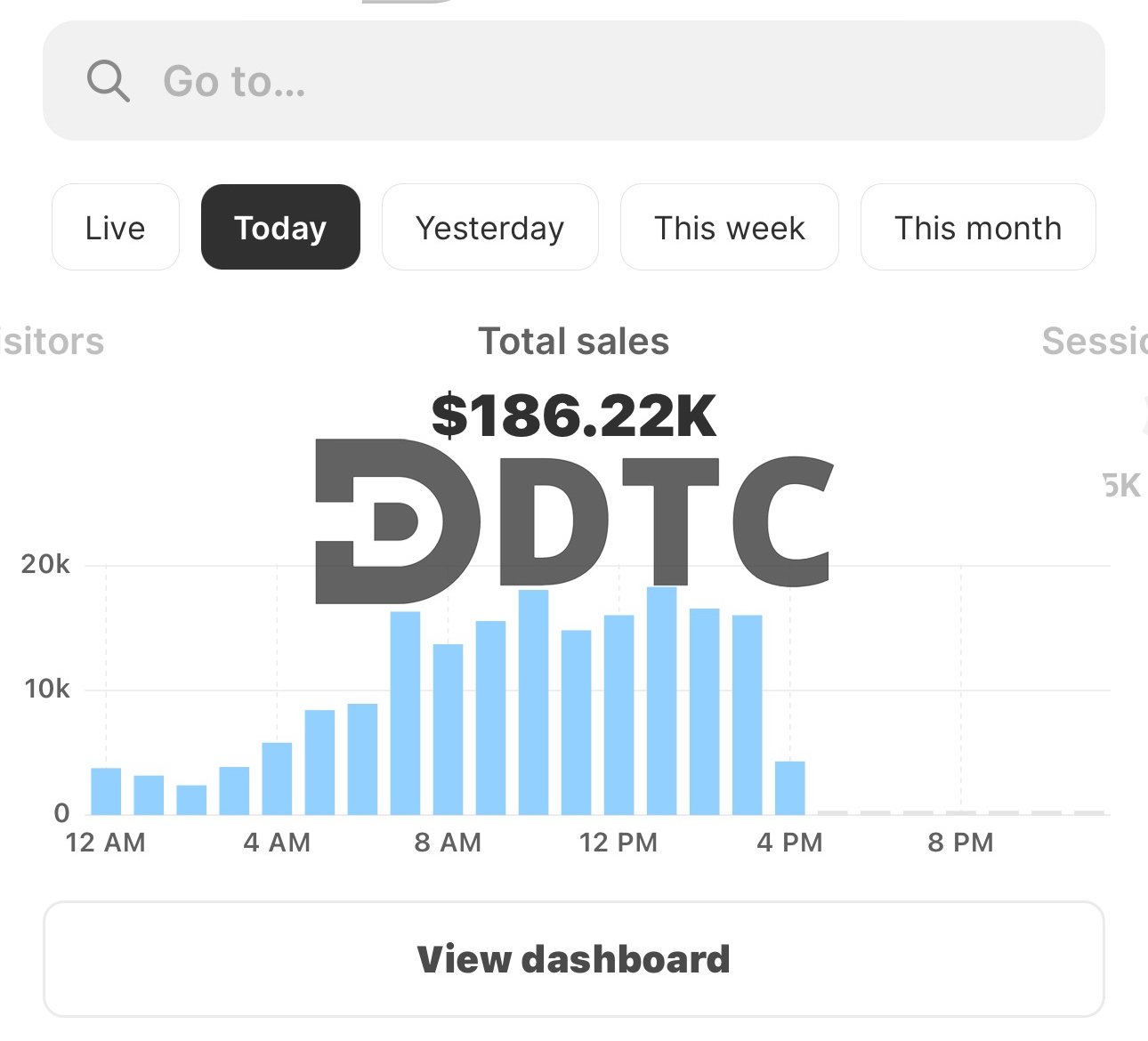Image resolution: width=1148 pixels, height=1041 pixels.
Task: Open the This month range
Action: [x=977, y=228]
